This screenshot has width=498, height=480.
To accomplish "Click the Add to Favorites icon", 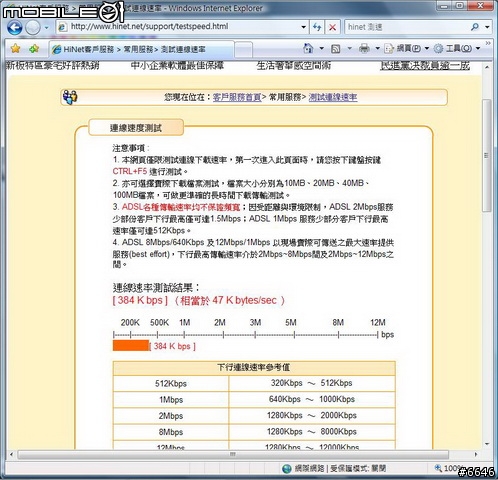I will tap(34, 49).
